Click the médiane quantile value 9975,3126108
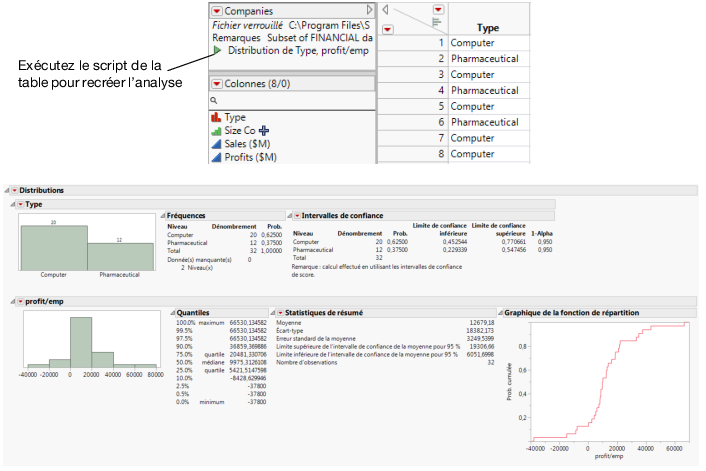Screen dimensions: 706x471 click(x=248, y=362)
